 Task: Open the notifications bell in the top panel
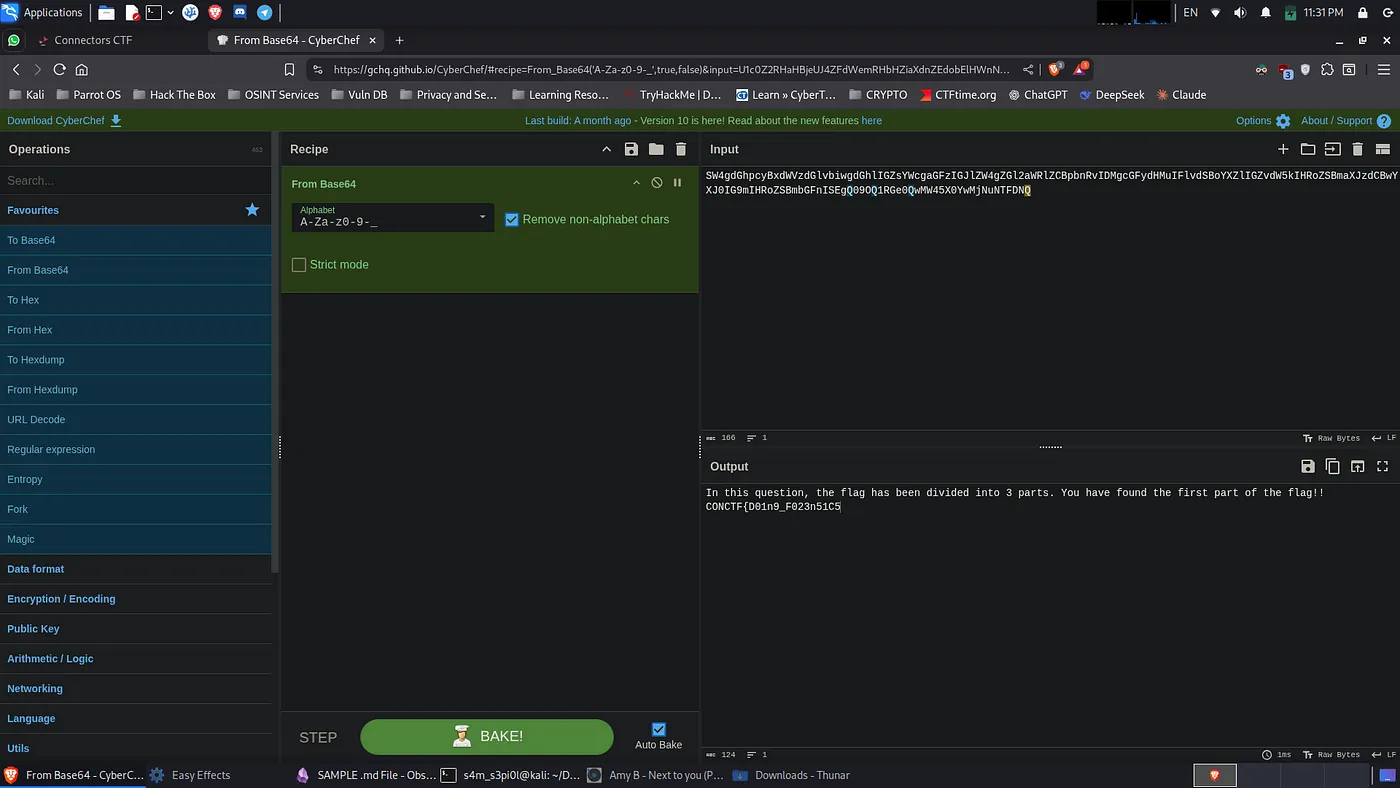[x=1265, y=12]
